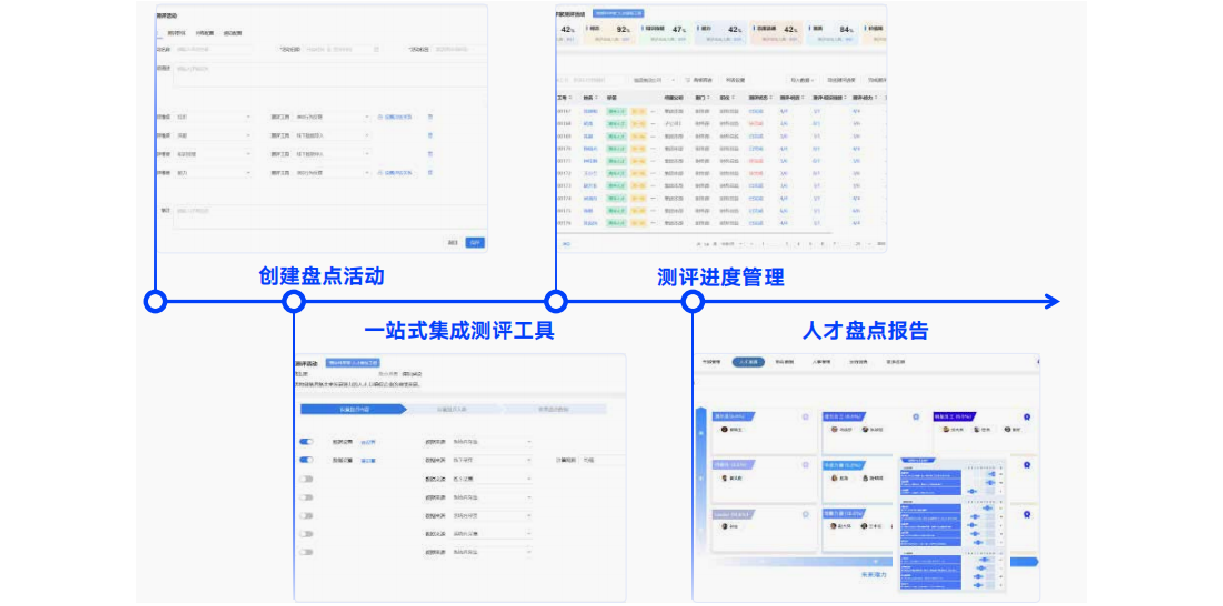Click the timeline node below 创建盘点活动
Viewport: 1223px width, 606px height.
[293, 302]
